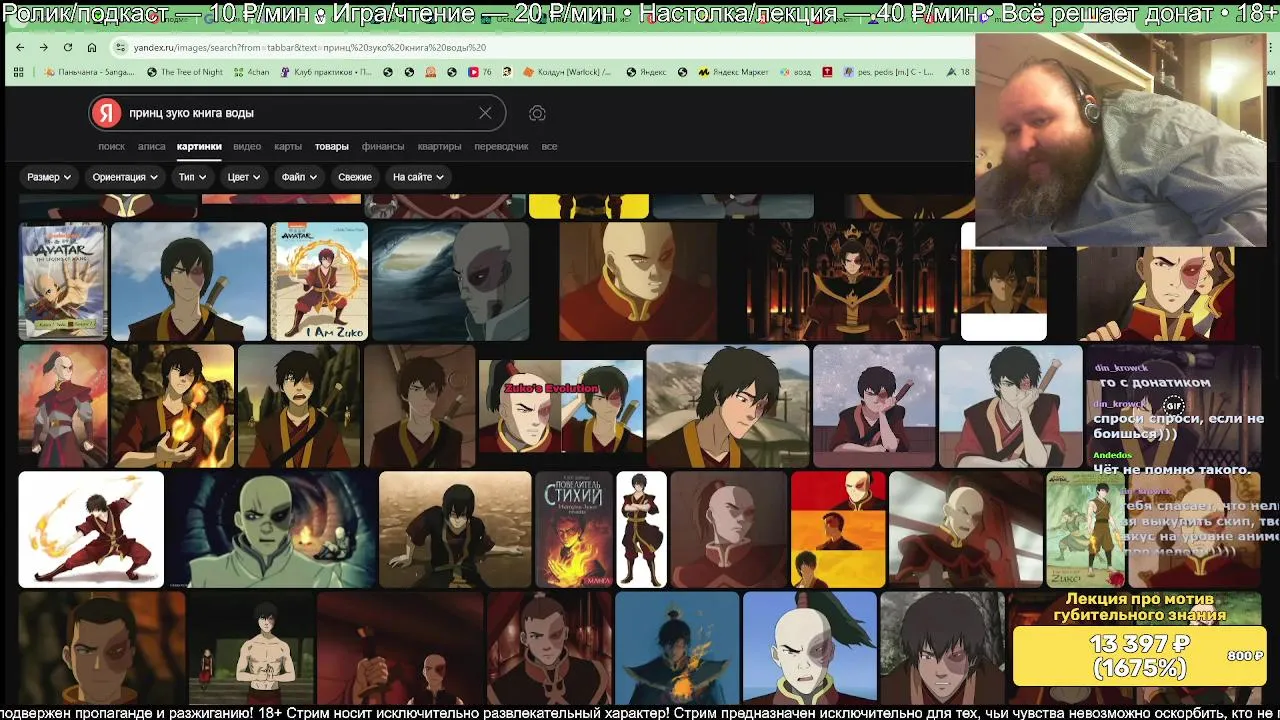
Task: Open the Zuko's Evolution thumbnail
Action: click(560, 406)
